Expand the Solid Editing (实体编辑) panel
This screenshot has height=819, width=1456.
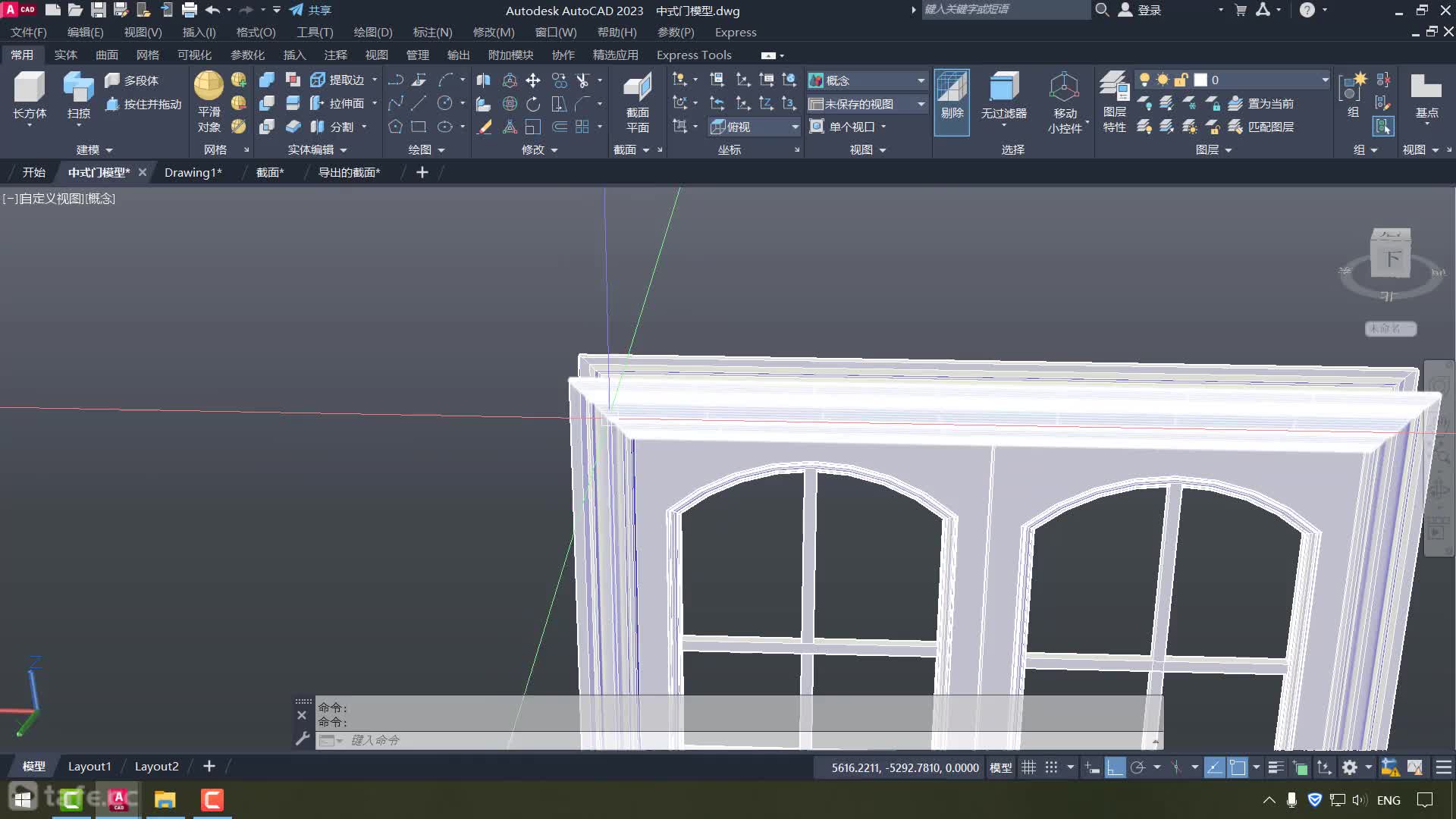pos(317,149)
